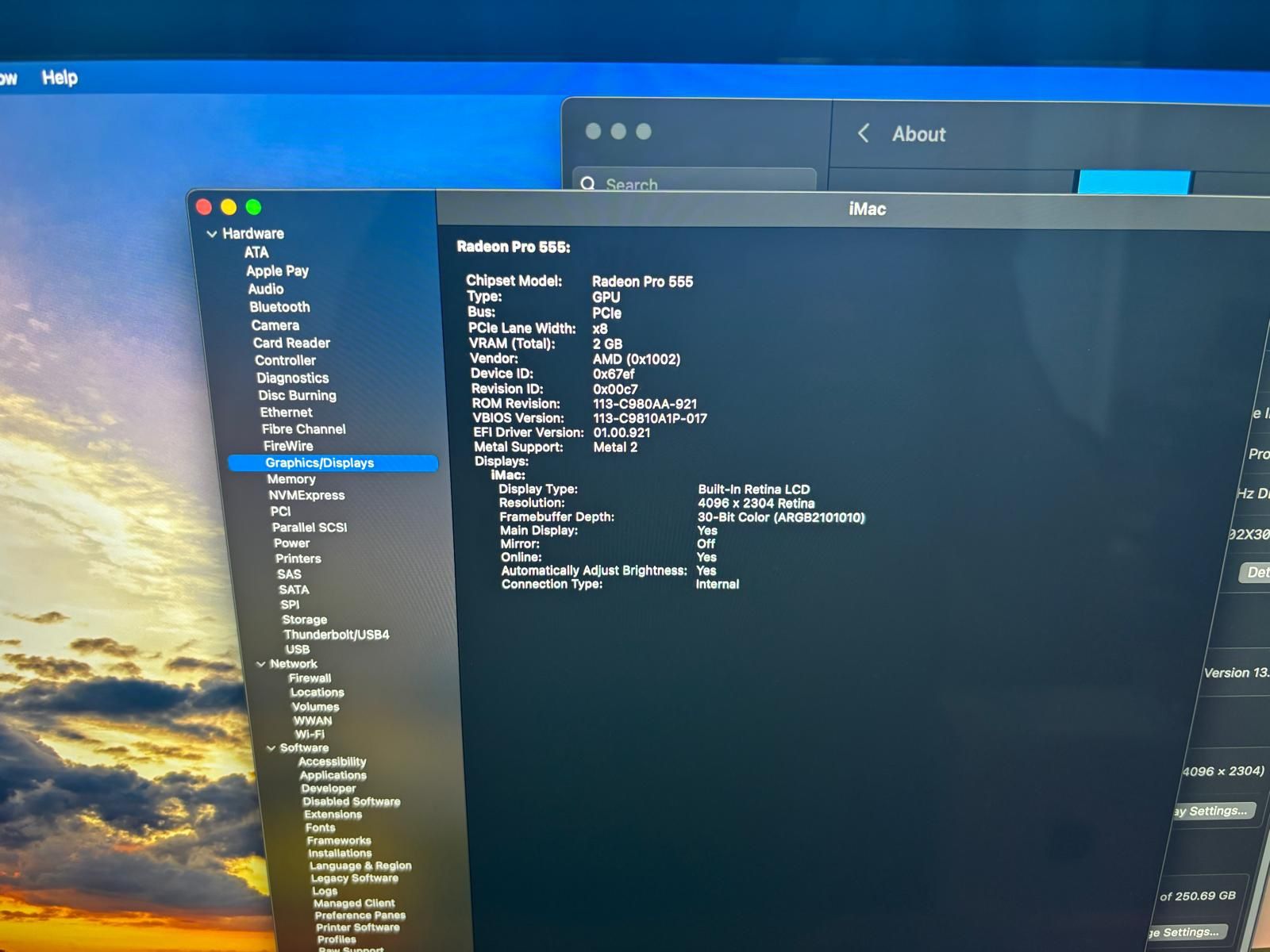This screenshot has height=952, width=1270.
Task: Open the Help menu
Action: coord(60,78)
